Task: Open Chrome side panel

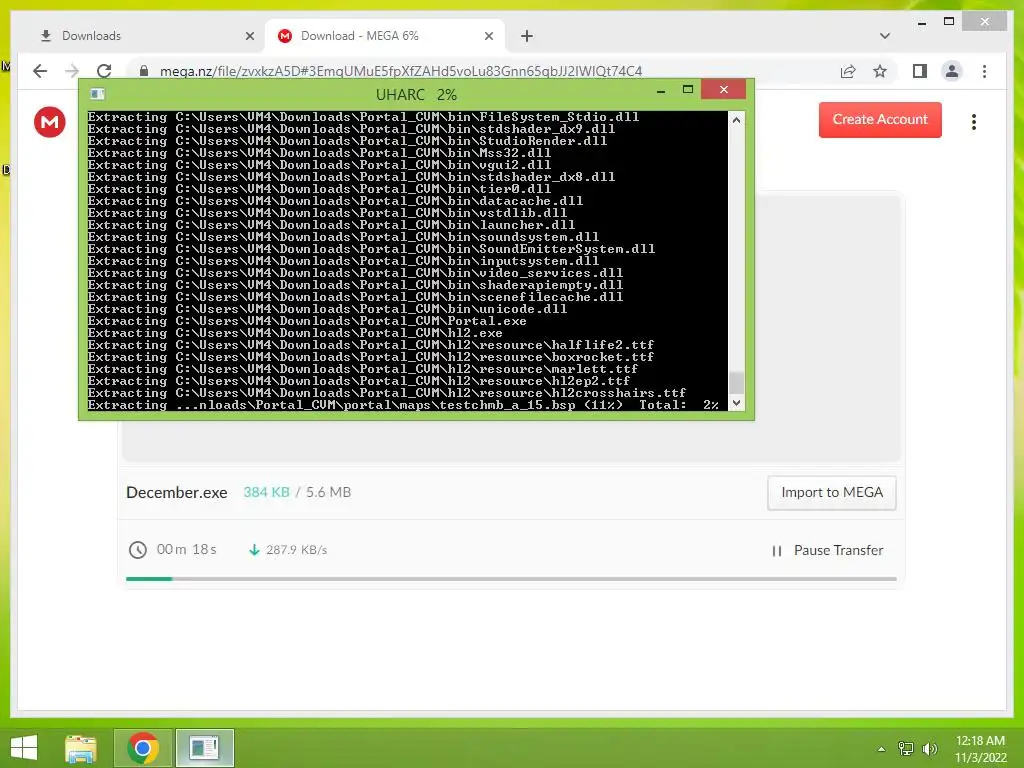Action: pos(920,71)
